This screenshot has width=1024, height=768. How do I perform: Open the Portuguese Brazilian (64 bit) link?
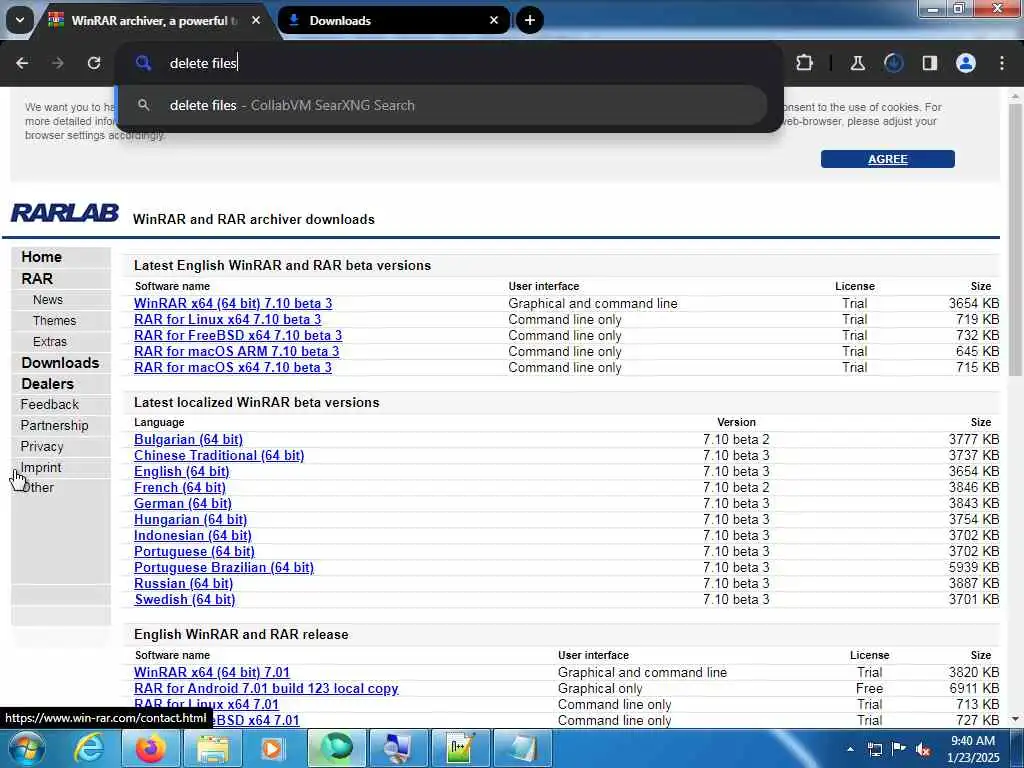(224, 568)
